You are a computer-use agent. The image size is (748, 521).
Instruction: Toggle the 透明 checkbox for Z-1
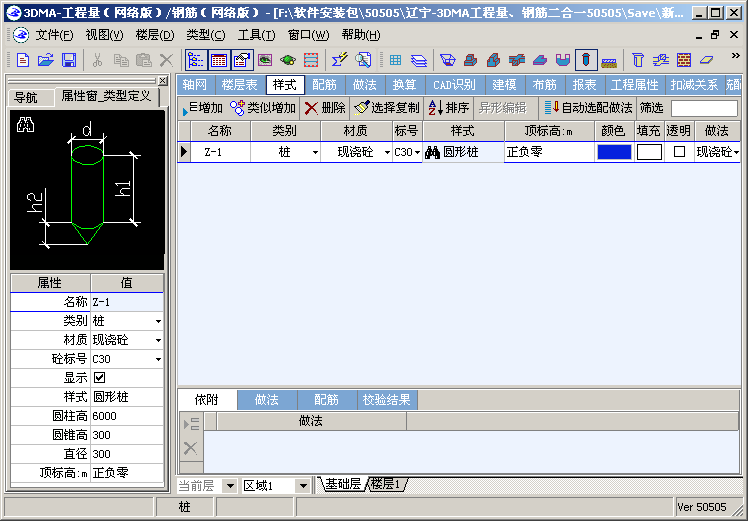click(679, 152)
